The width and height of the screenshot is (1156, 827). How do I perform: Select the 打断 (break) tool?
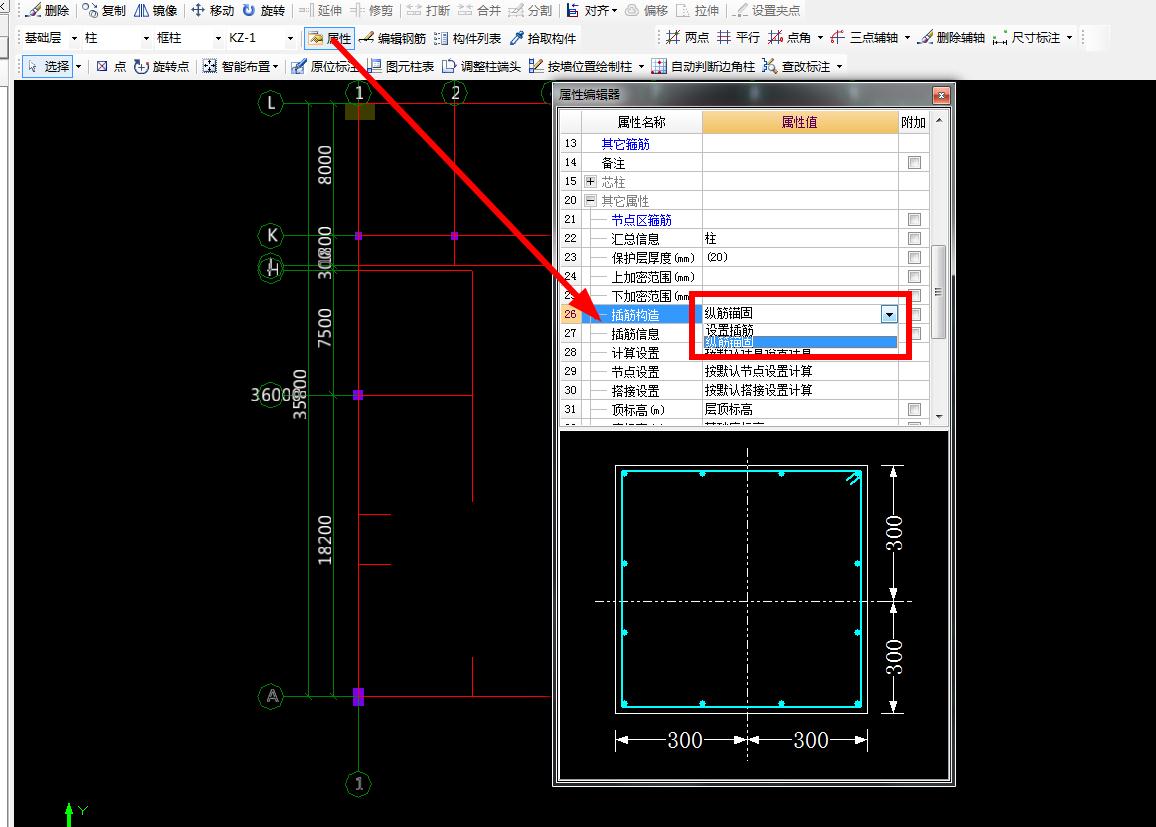[428, 10]
